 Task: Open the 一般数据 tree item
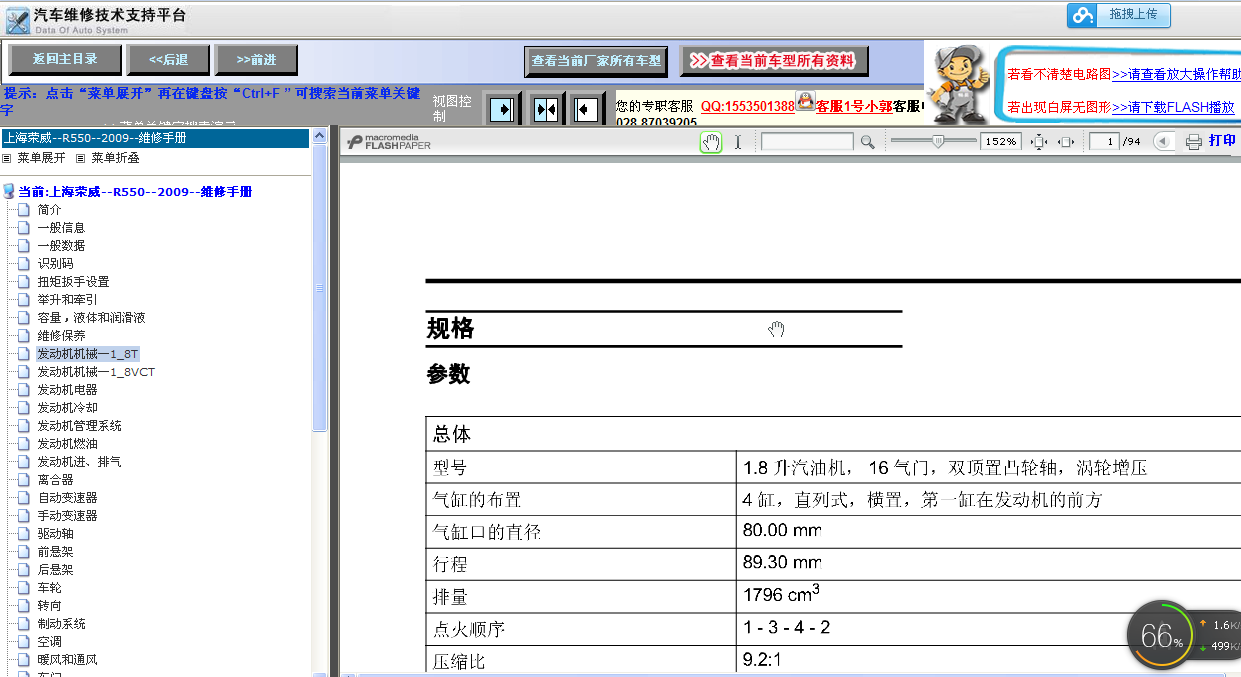[61, 246]
